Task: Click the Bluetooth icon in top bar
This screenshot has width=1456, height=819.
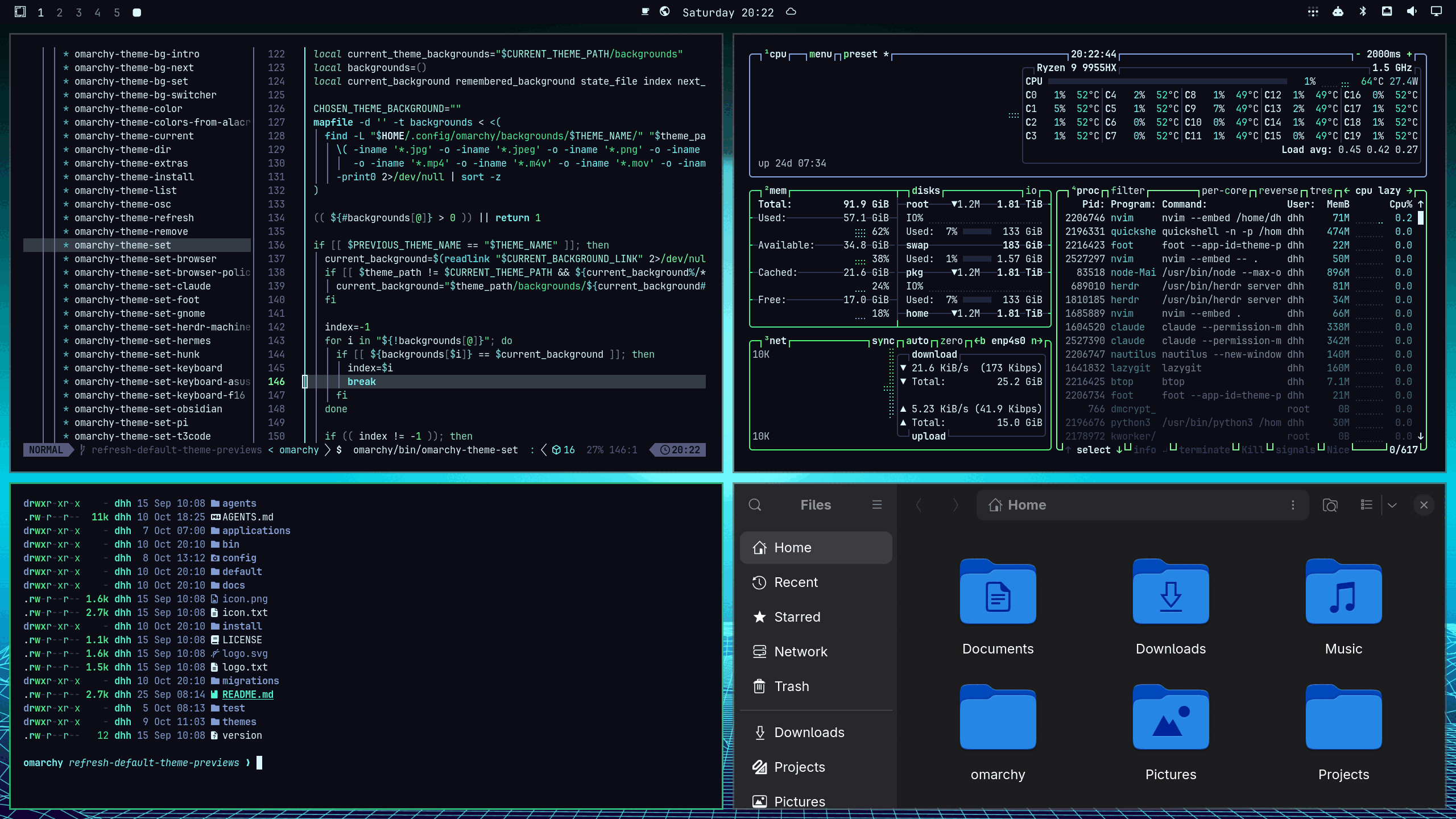Action: [1363, 11]
